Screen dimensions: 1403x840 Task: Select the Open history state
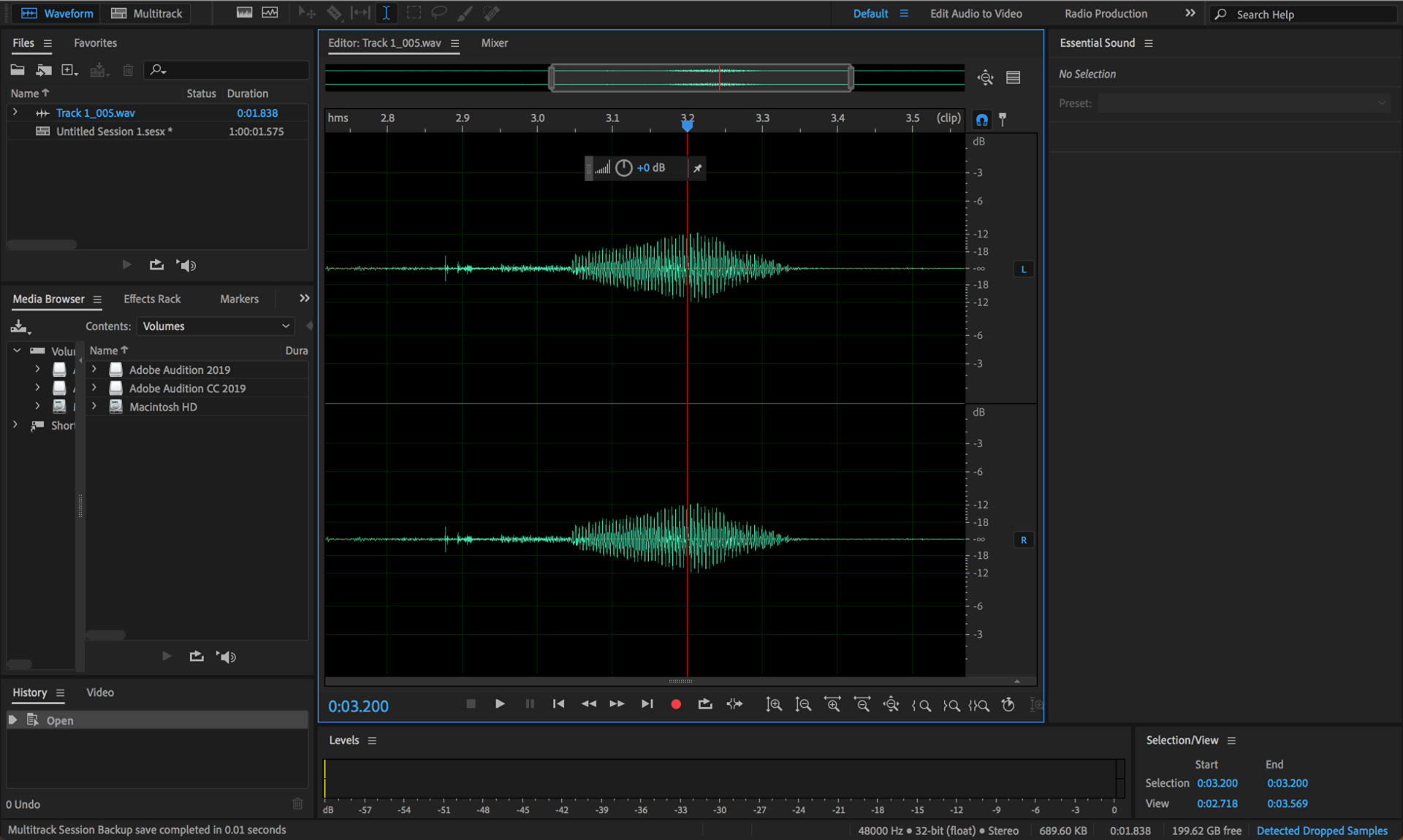click(157, 720)
